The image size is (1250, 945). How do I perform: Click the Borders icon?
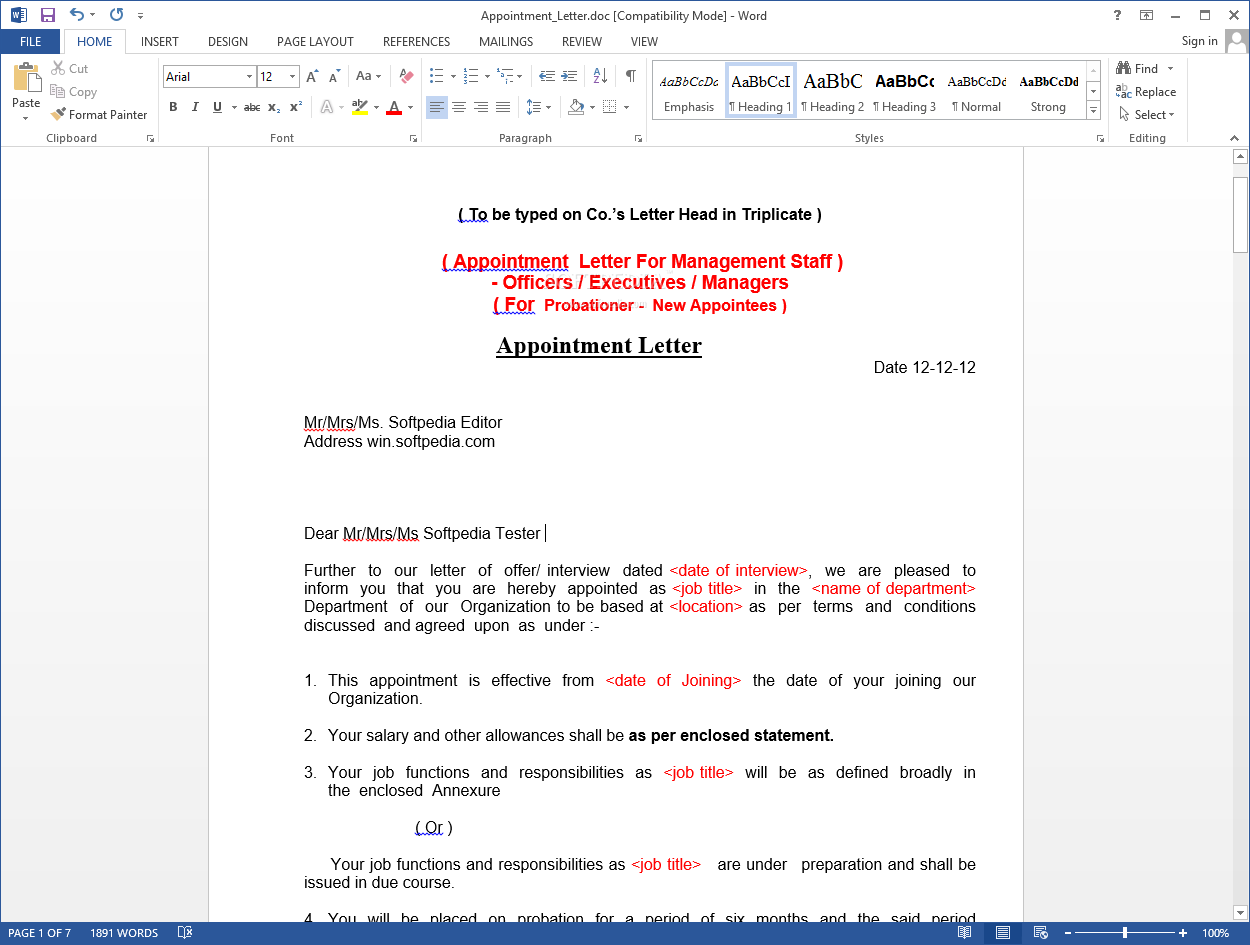pyautogui.click(x=610, y=107)
